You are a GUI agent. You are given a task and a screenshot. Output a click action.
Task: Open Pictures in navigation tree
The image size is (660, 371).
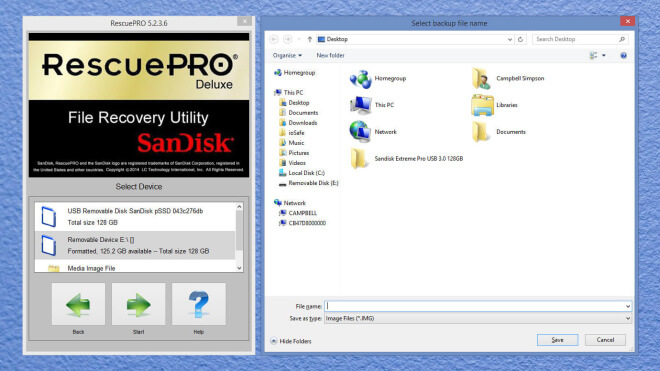[294, 153]
